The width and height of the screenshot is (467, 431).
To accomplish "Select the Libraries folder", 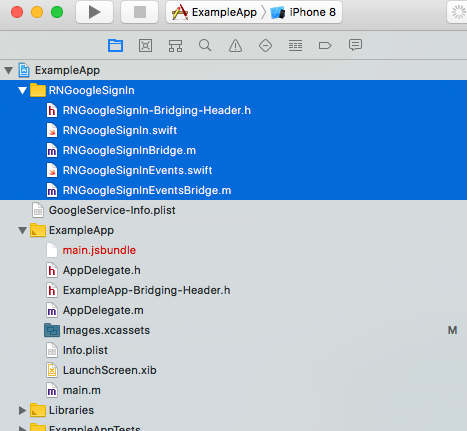I will tap(233, 410).
